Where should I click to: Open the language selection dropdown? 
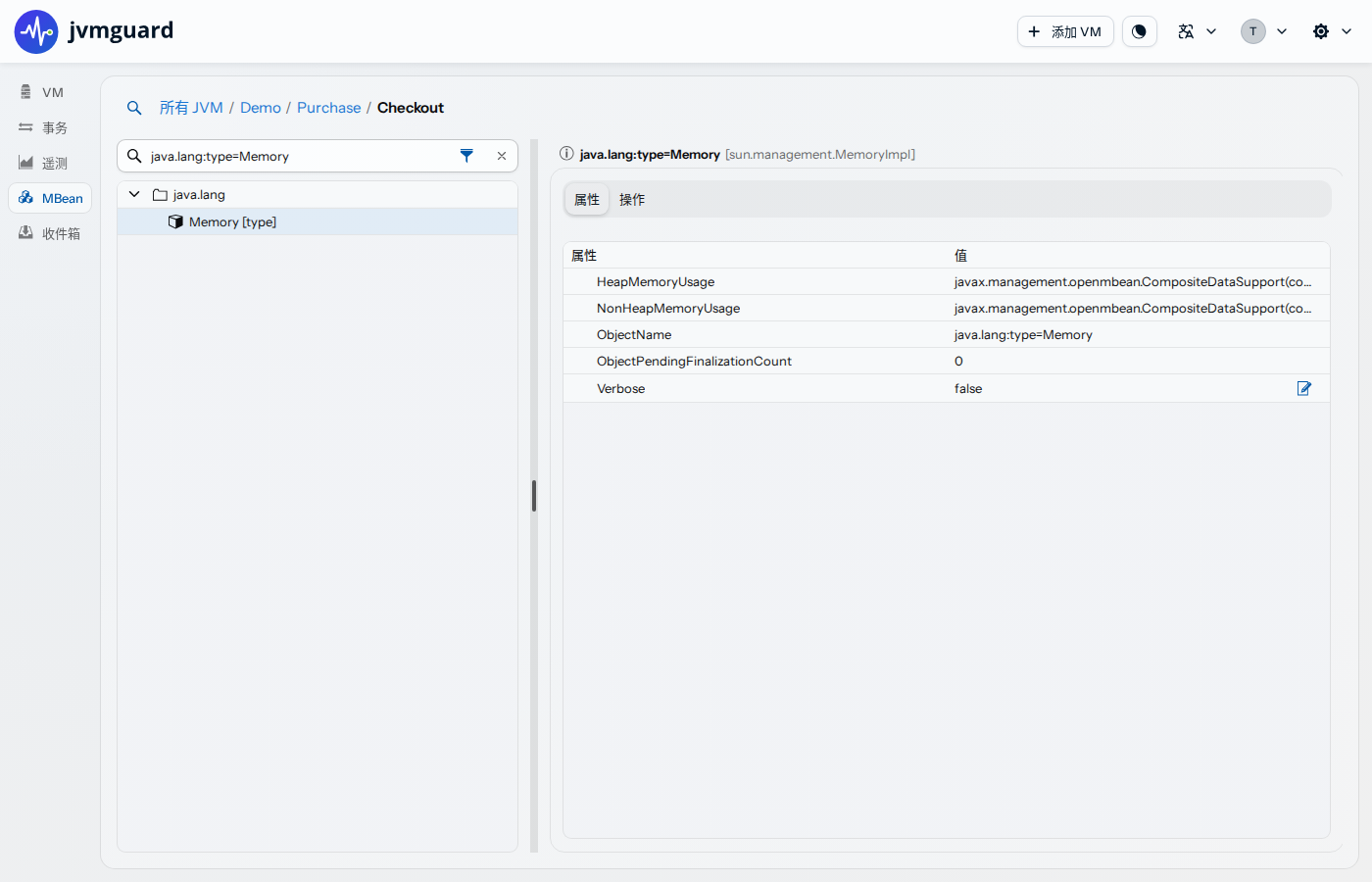tap(1198, 31)
